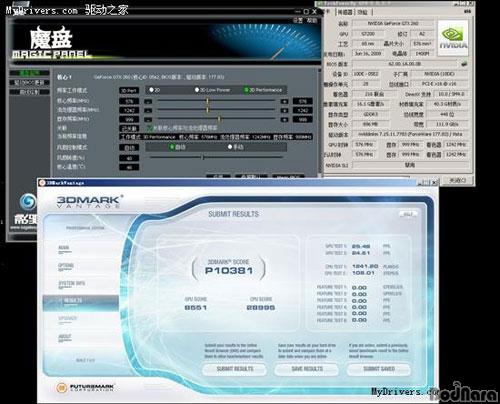Open the ABOUT section in 3DMark Vantage
Image resolution: width=500 pixels, height=404 pixels.
click(65, 337)
